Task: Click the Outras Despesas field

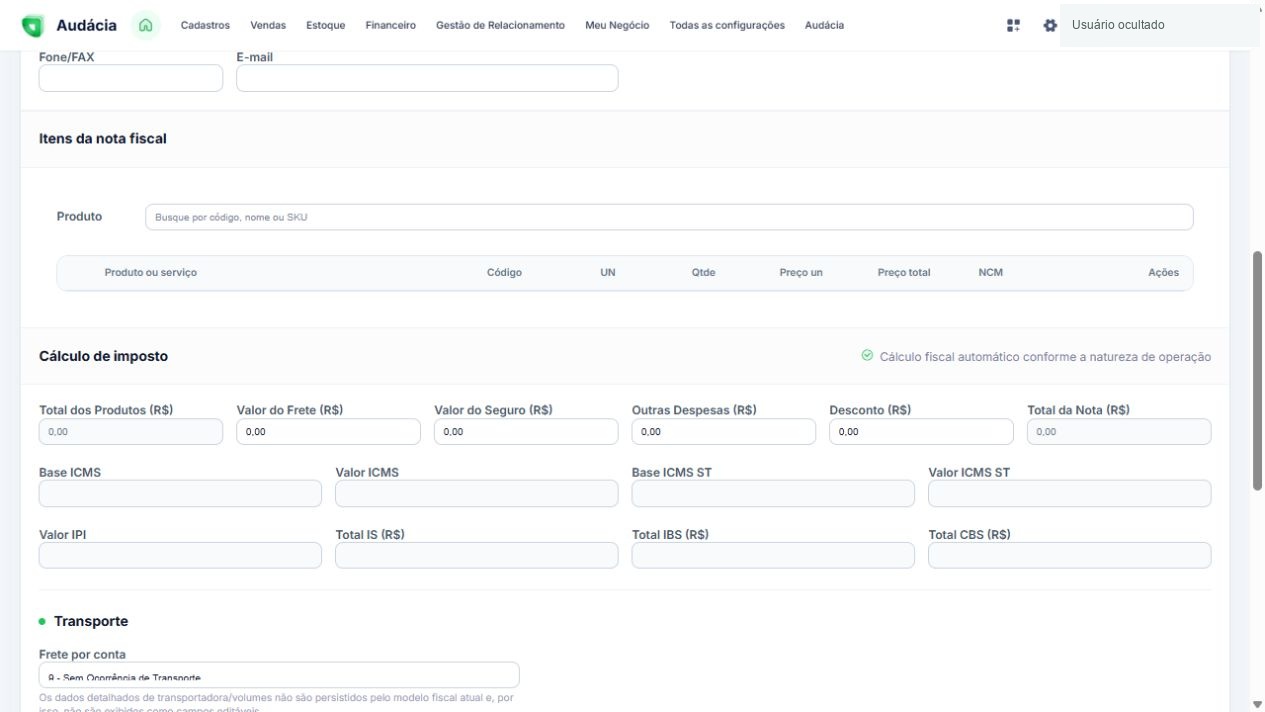Action: coord(724,432)
